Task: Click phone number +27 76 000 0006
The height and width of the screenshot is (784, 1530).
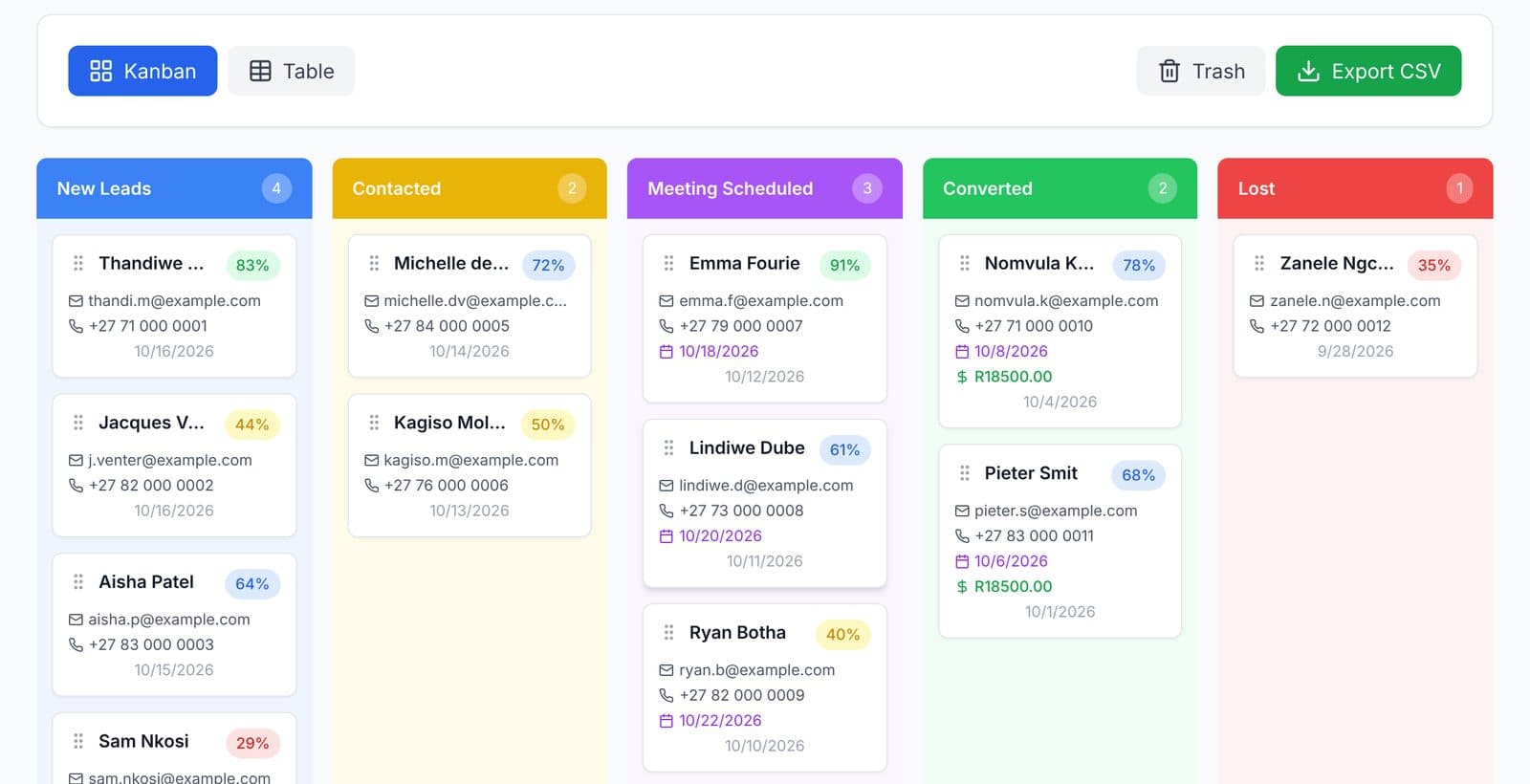Action: pos(446,486)
